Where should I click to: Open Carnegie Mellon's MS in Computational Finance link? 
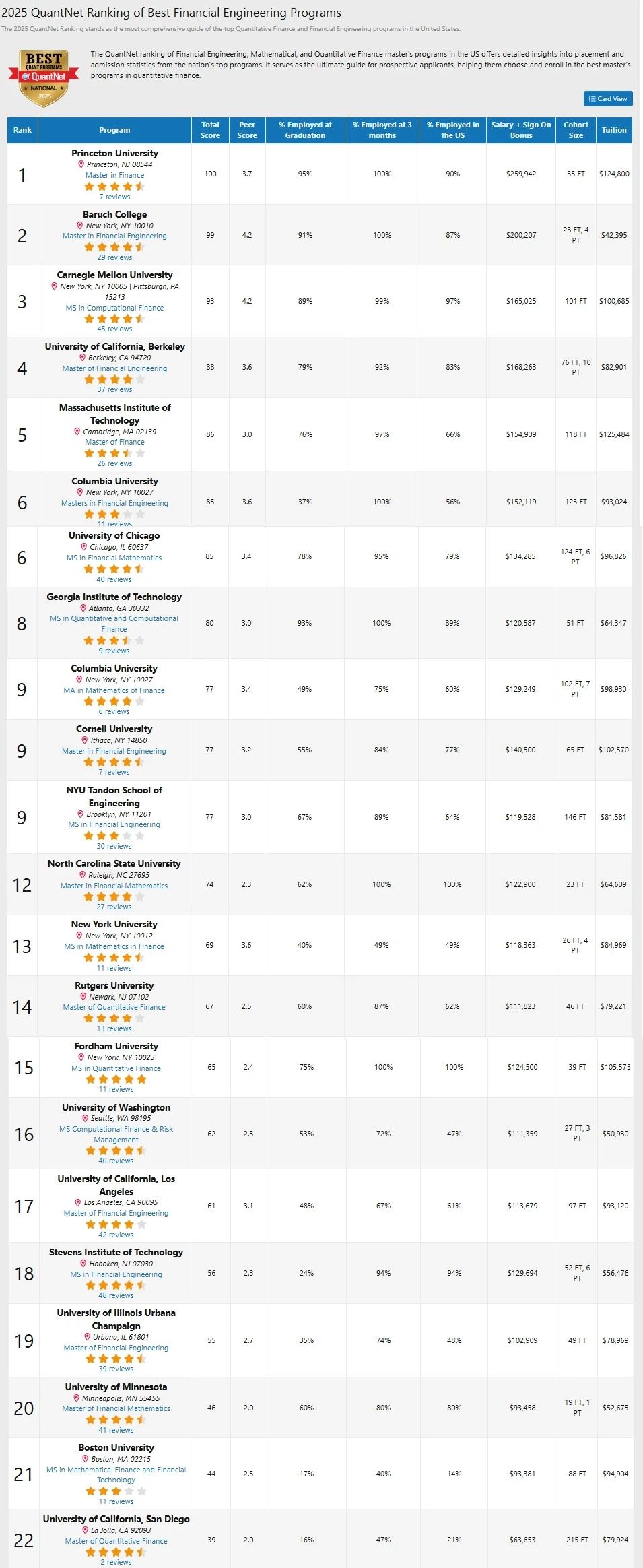click(x=114, y=308)
